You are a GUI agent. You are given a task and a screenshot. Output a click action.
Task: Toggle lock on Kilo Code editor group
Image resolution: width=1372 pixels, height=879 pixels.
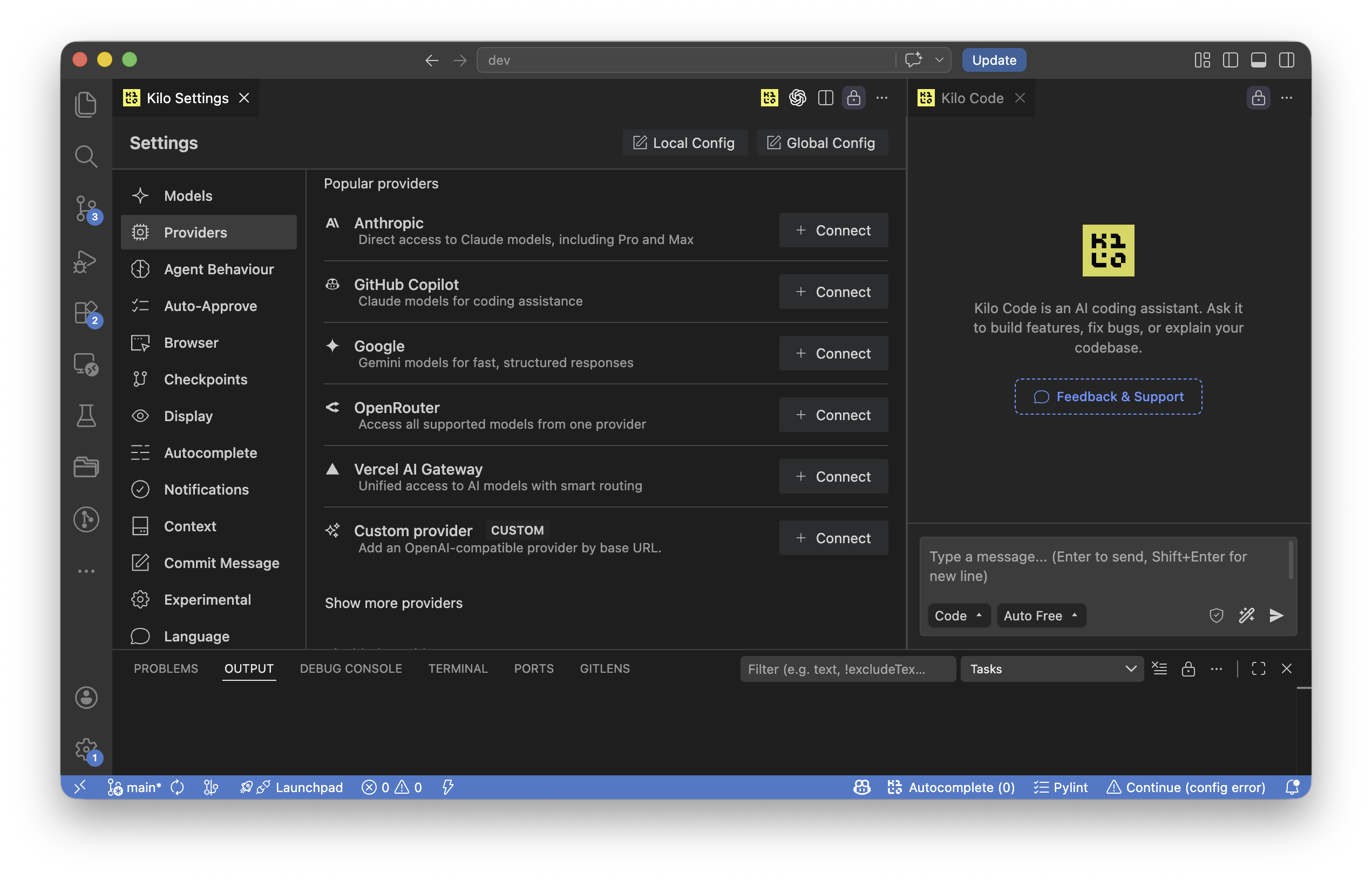pos(1259,98)
